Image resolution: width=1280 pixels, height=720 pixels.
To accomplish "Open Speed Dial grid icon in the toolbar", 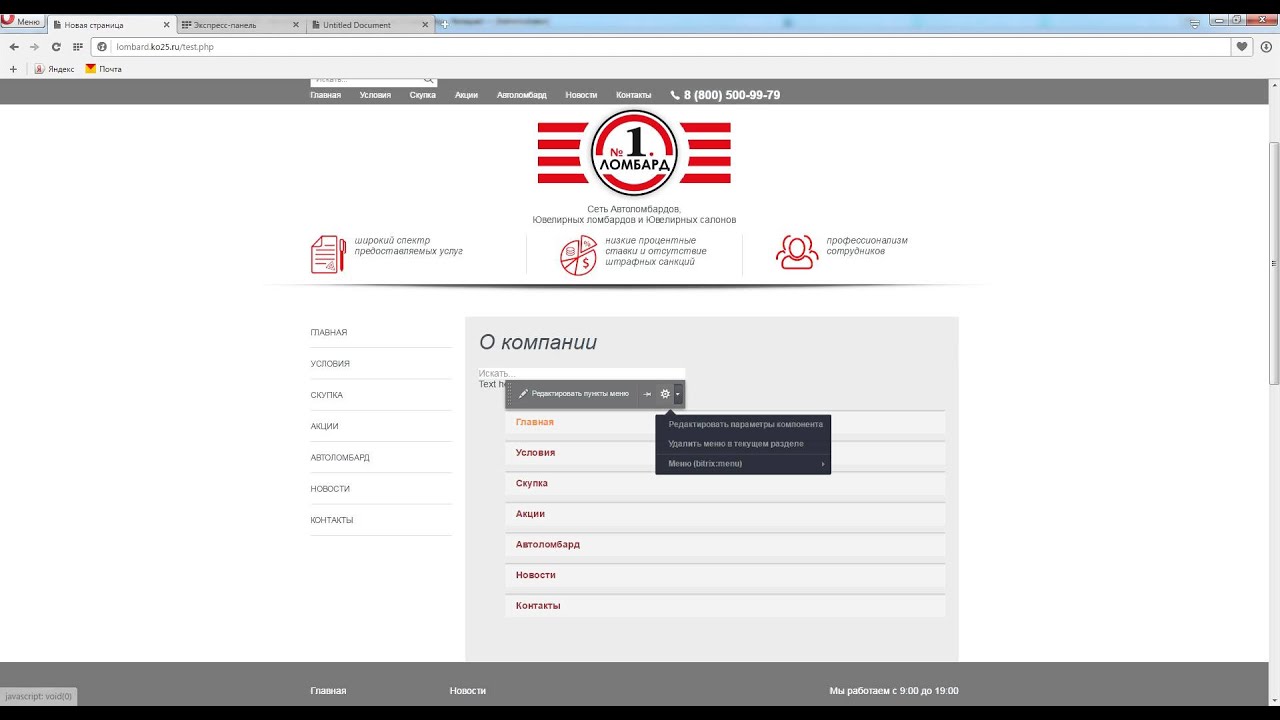I will [x=77, y=47].
